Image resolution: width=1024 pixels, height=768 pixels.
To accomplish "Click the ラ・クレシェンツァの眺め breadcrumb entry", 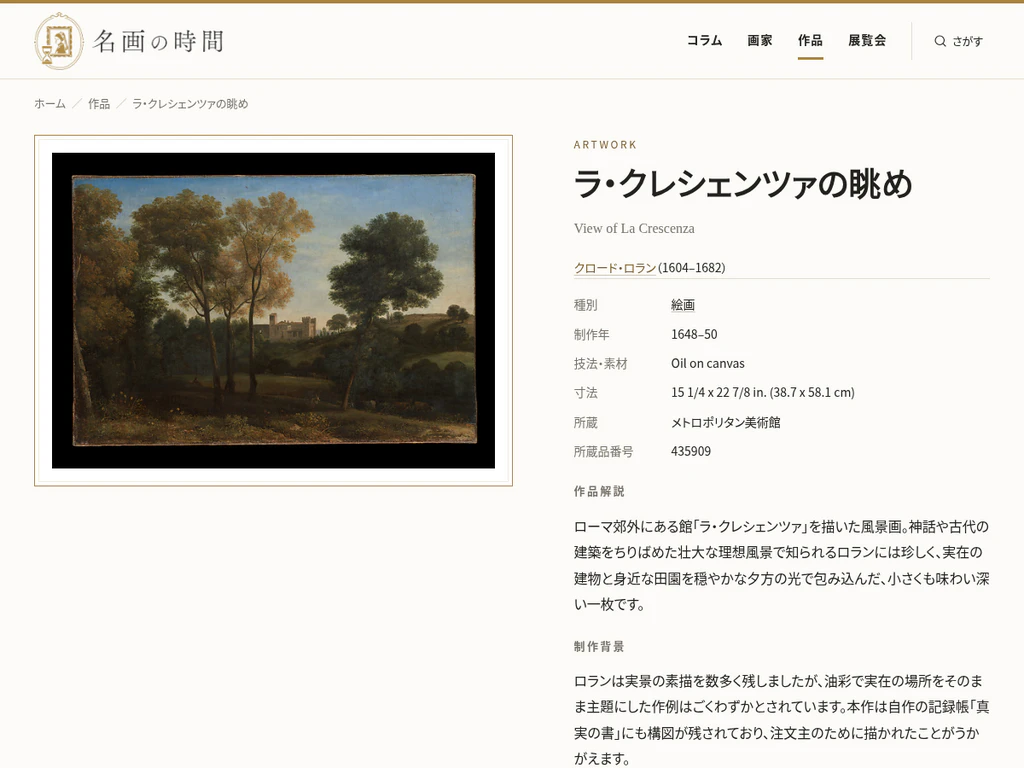I will point(190,104).
